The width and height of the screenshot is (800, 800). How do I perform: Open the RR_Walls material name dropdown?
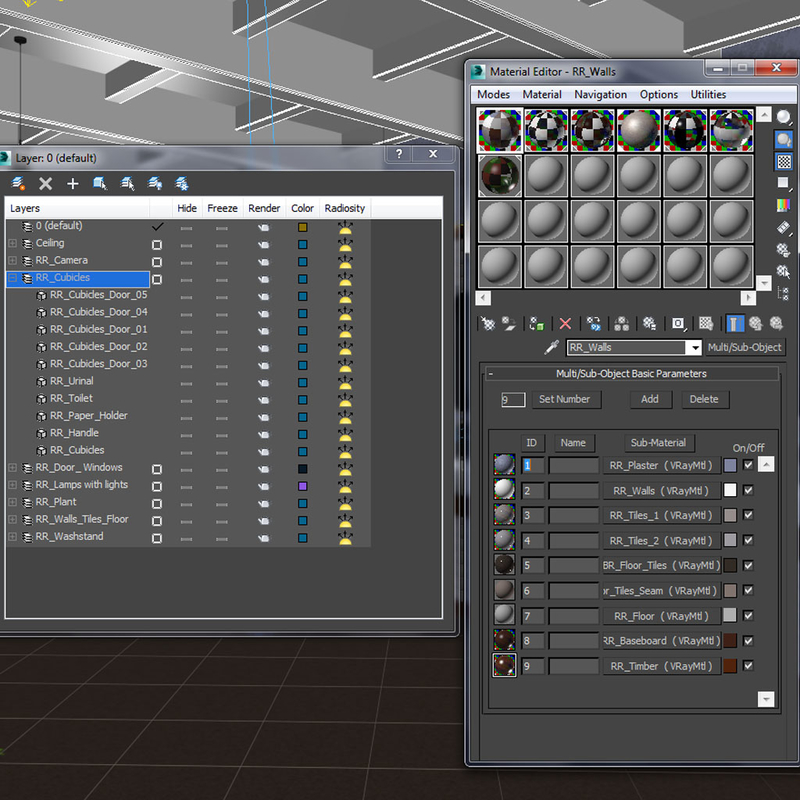click(694, 348)
